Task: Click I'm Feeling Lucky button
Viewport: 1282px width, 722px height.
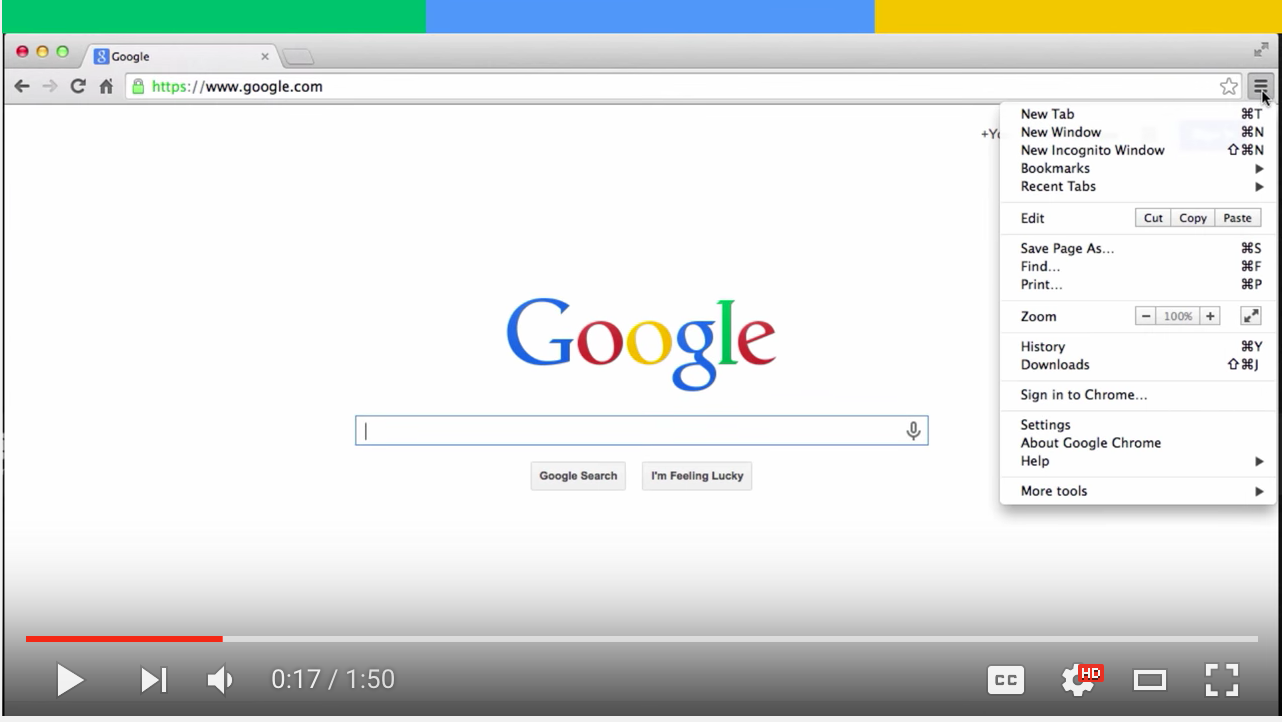Action: (x=697, y=476)
